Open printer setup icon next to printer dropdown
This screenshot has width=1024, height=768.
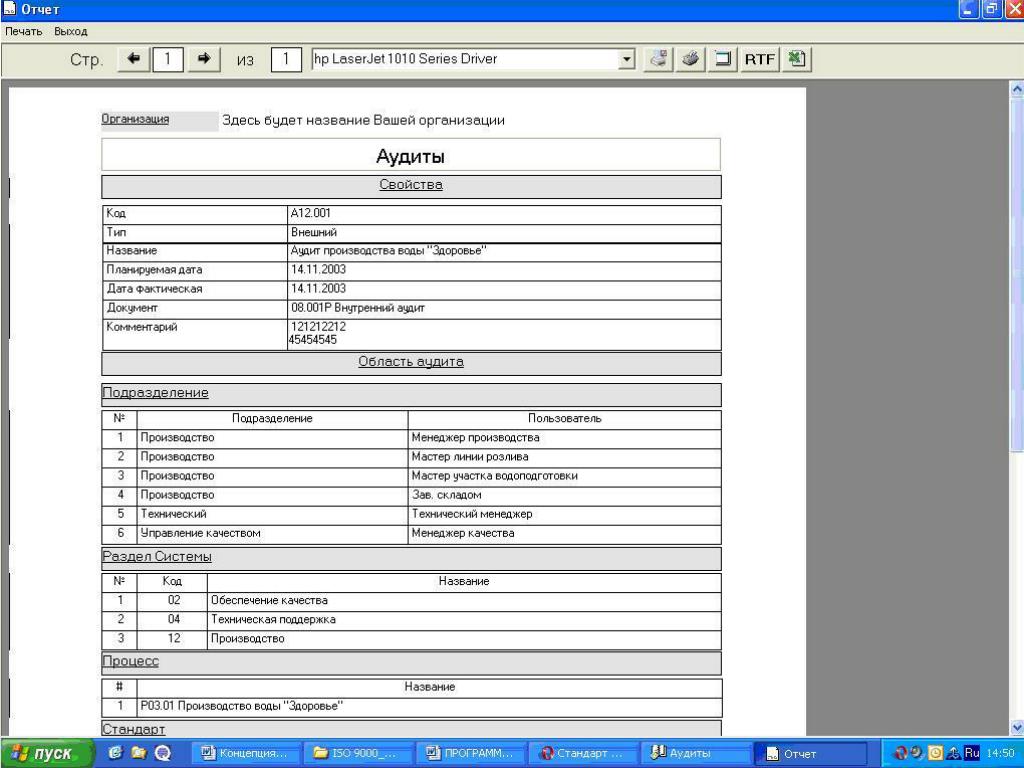[x=659, y=59]
